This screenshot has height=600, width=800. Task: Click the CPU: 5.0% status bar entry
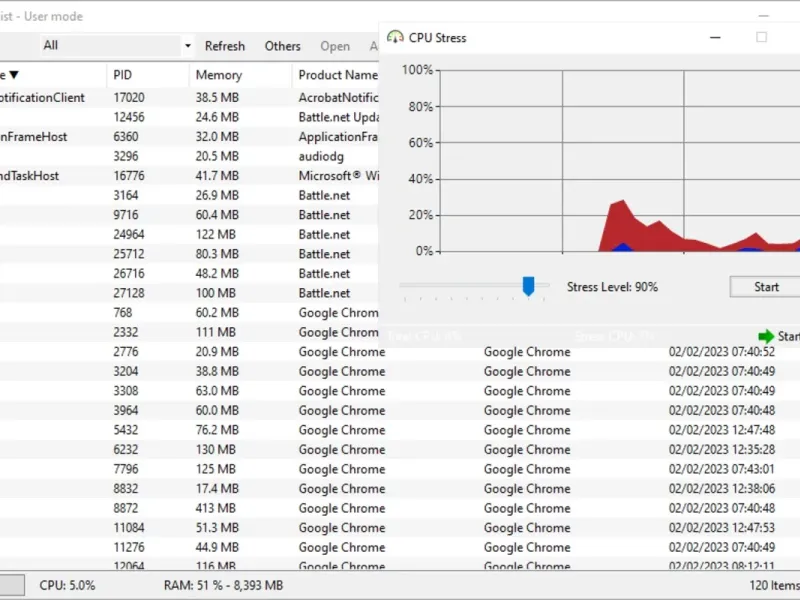point(67,585)
